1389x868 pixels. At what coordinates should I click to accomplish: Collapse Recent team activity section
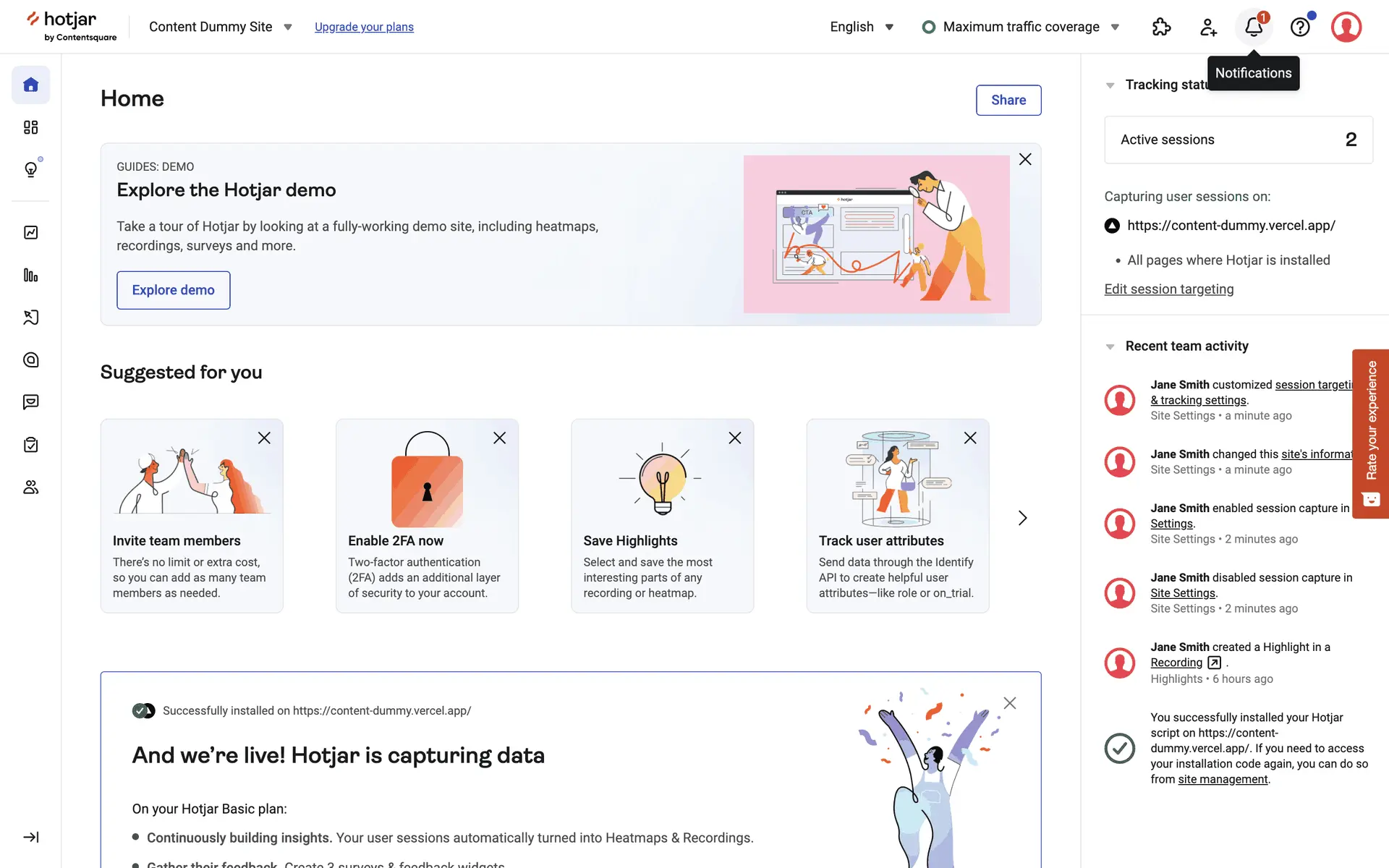pyautogui.click(x=1110, y=346)
